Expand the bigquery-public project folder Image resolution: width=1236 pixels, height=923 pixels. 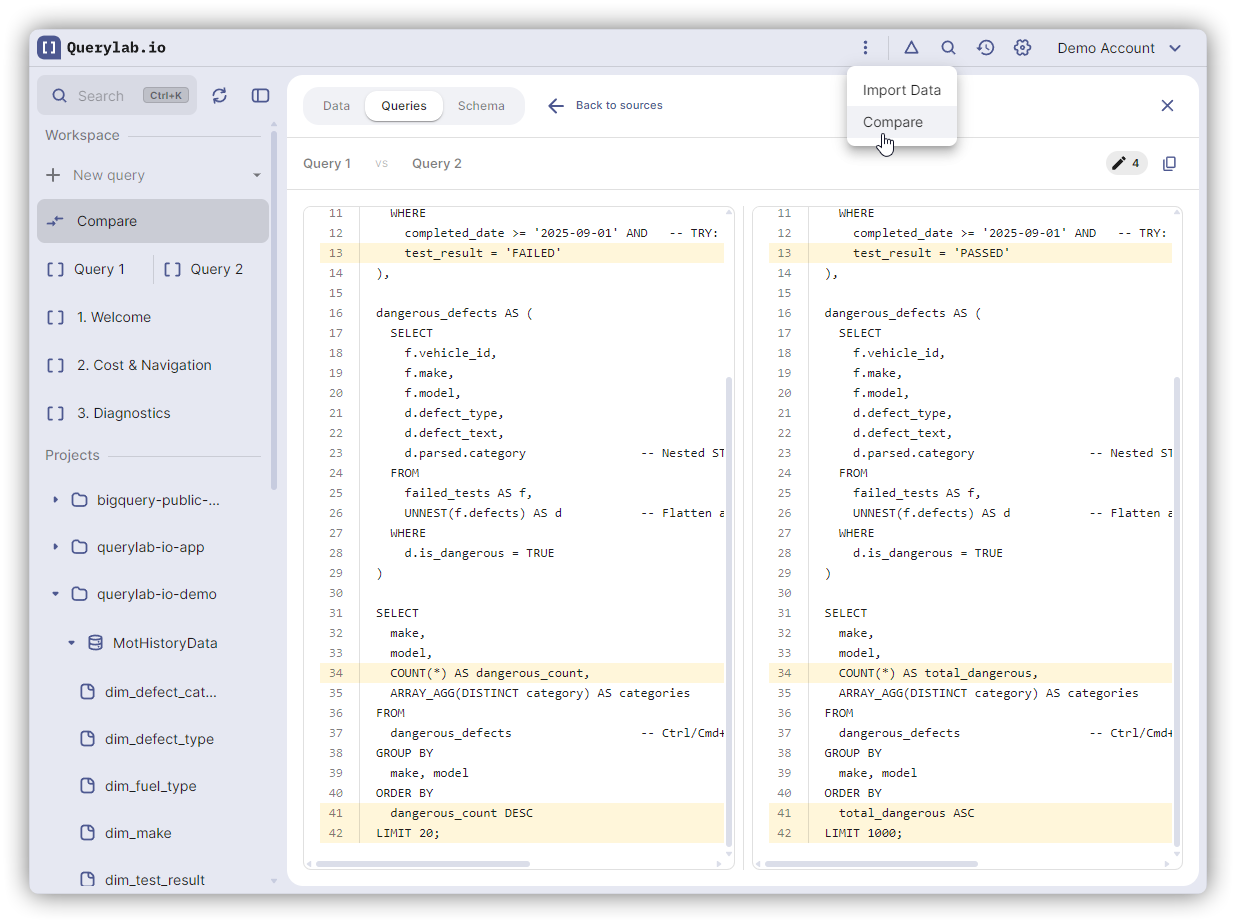point(56,500)
